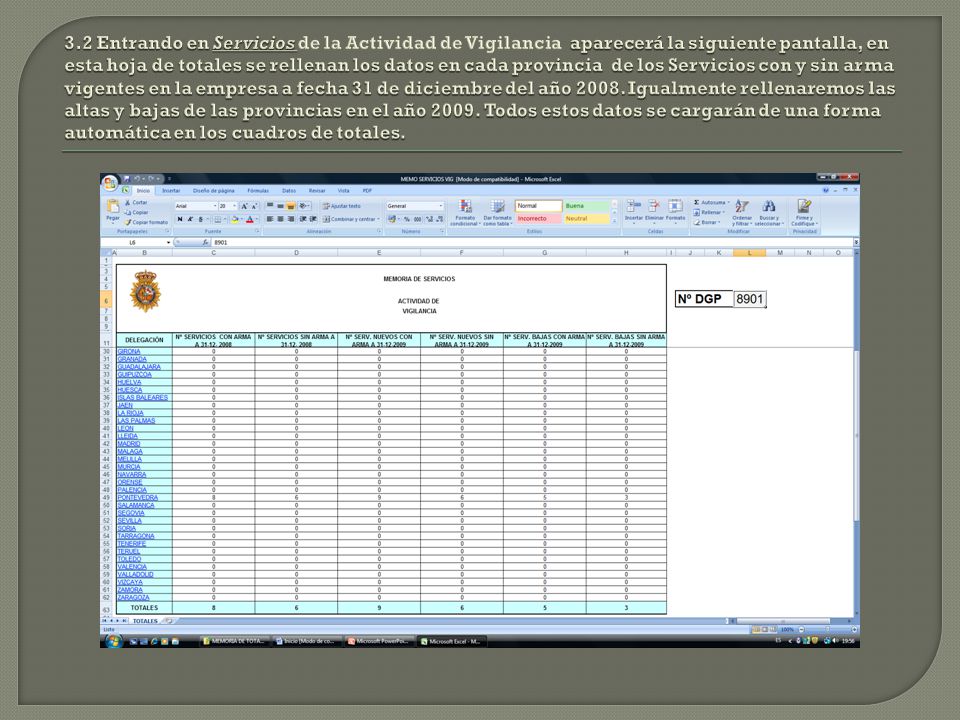Open the Arial font name dropdown
Image resolution: width=960 pixels, height=720 pixels.
click(x=215, y=206)
